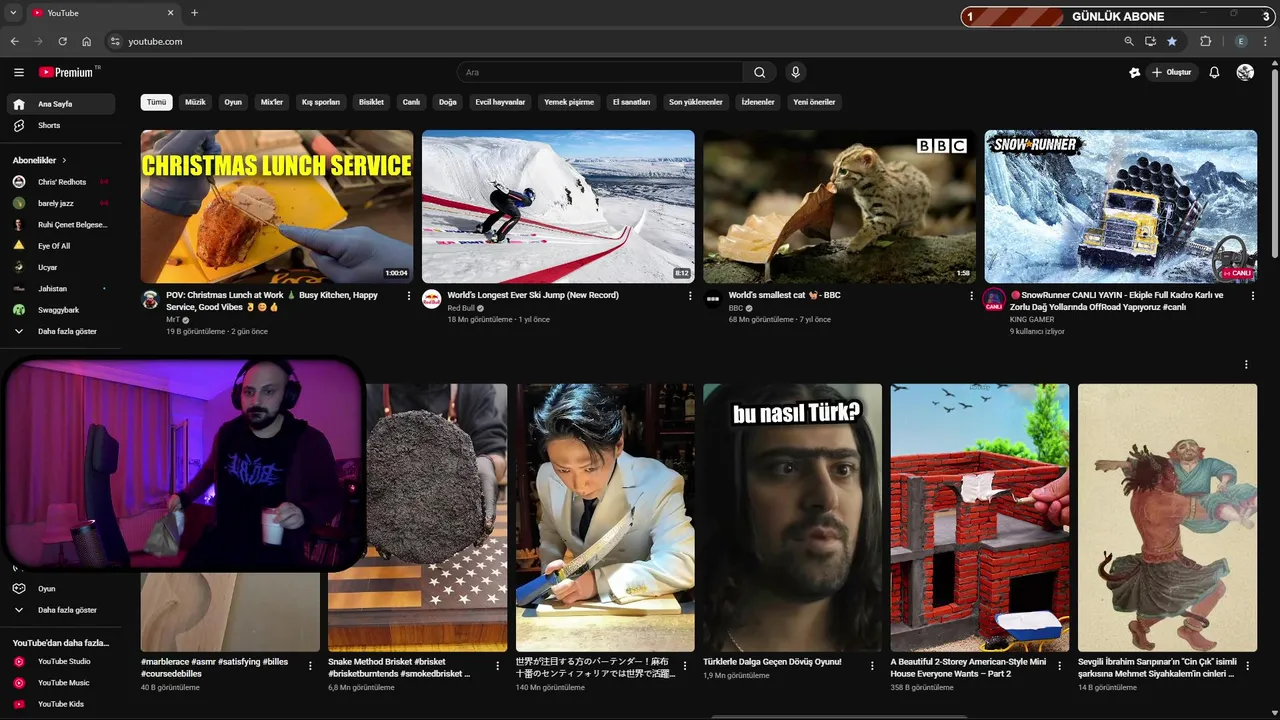This screenshot has height=720, width=1280.
Task: Select the Kış sporları filter chip
Action: coord(321,102)
